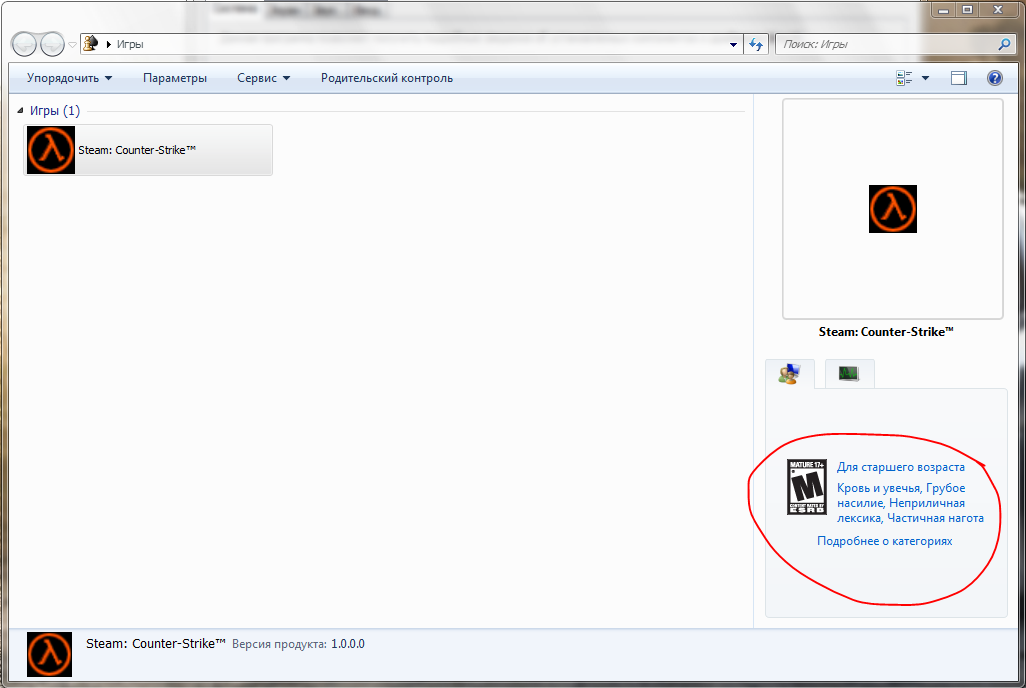Viewport: 1026px width, 688px height.
Task: Click the Кровь и увечья content descriptors link
Action: click(910, 503)
